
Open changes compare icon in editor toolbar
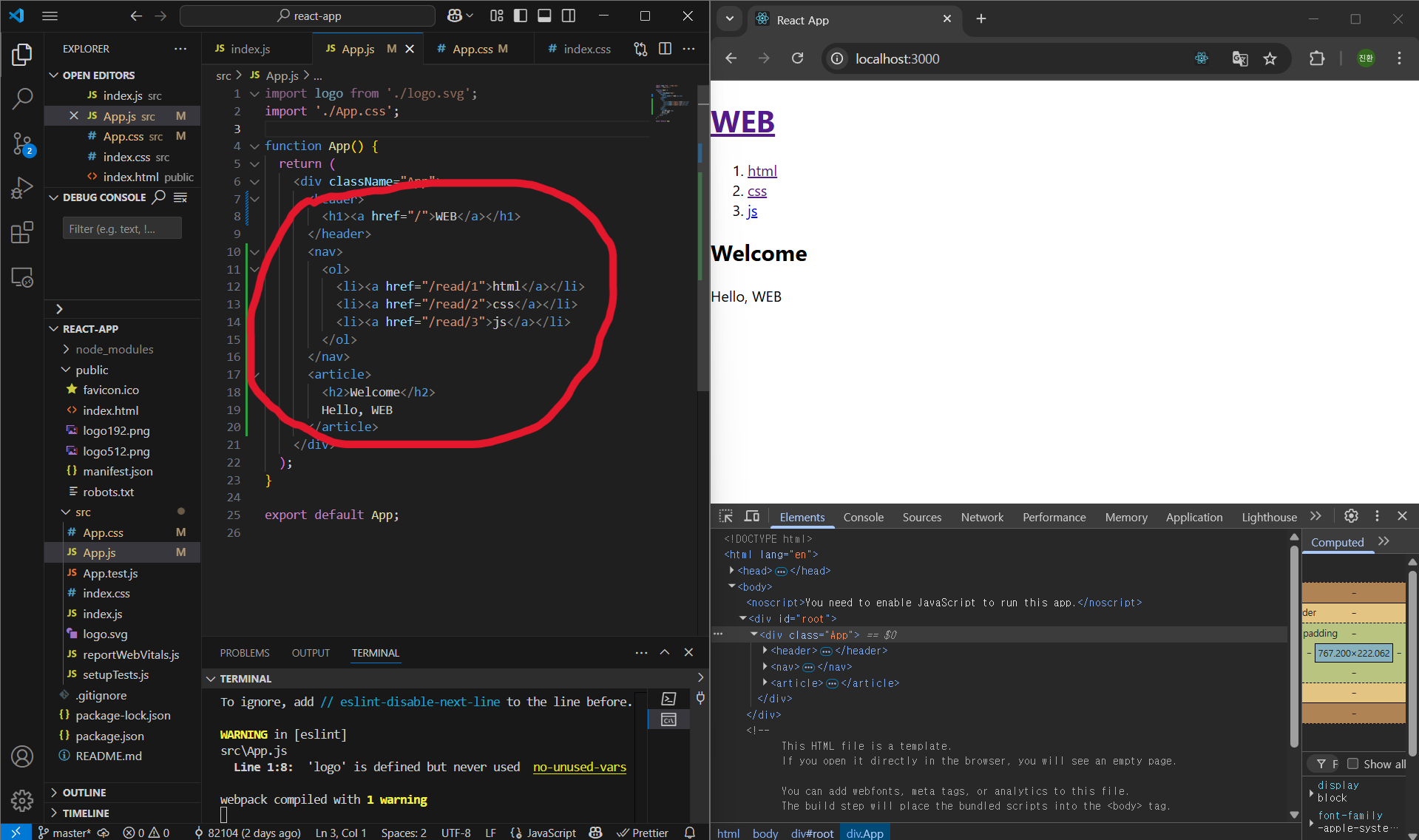640,49
